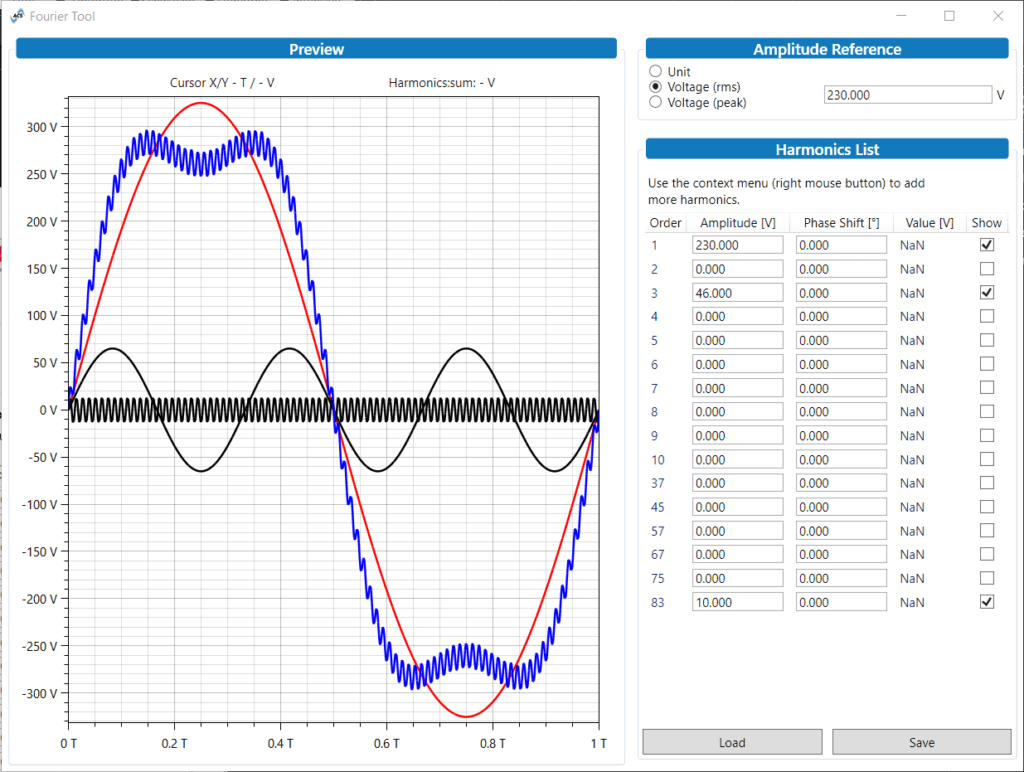Viewport: 1024px width, 772px height.
Task: Click Amplitude field of harmonic order 3
Action: coord(737,293)
